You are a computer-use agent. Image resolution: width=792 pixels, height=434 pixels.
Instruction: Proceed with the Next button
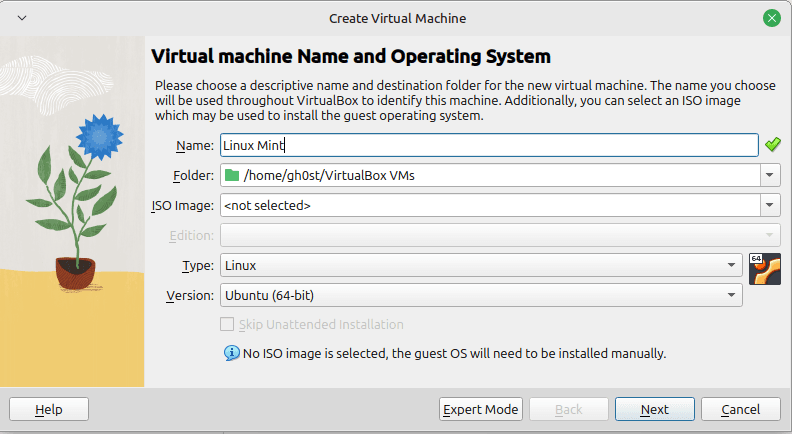click(655, 409)
